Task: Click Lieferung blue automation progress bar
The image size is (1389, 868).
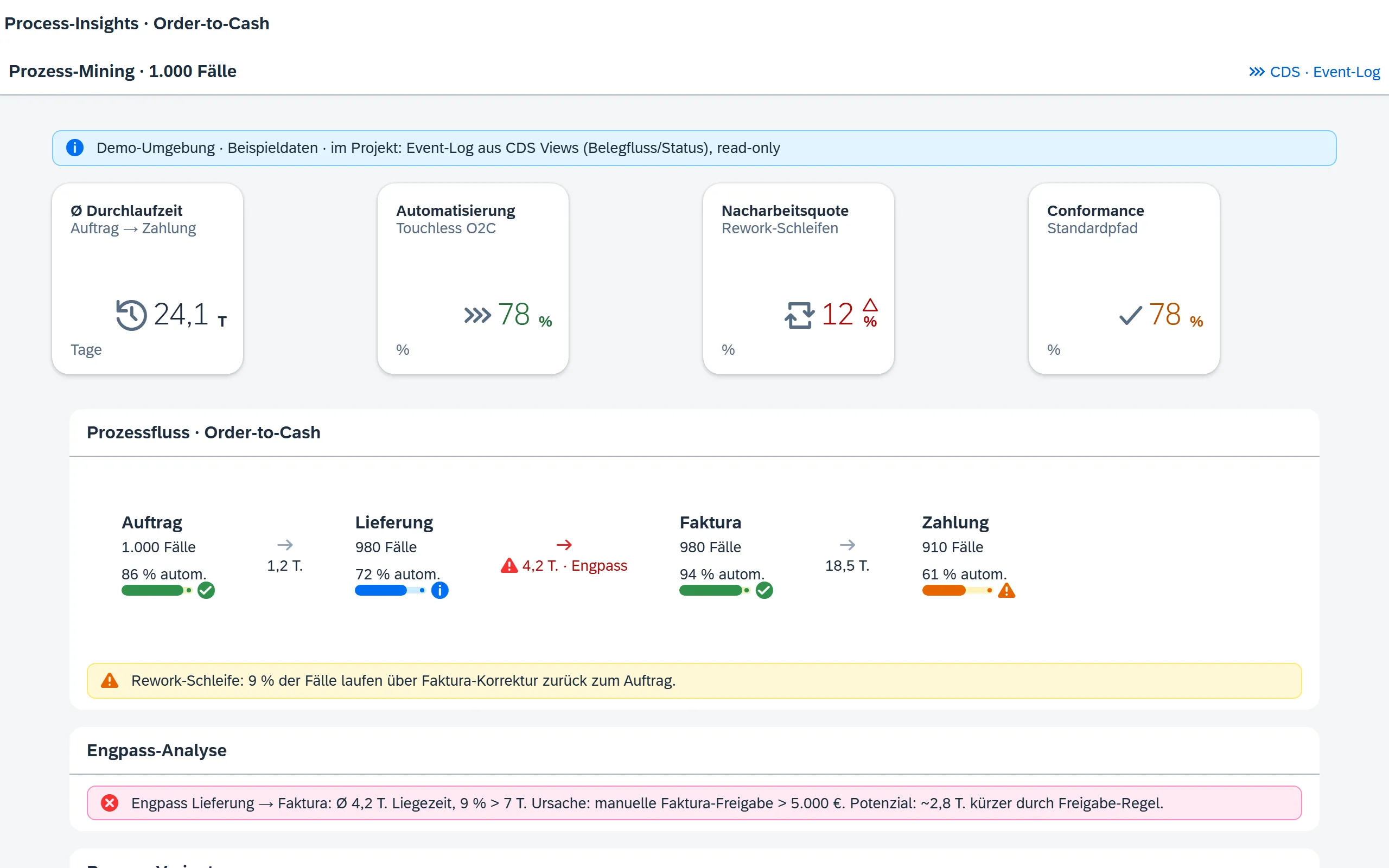Action: click(390, 590)
